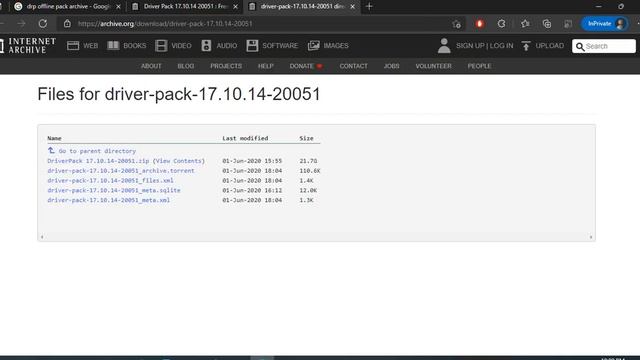This screenshot has width=640, height=360.
Task: Click the Size column header
Action: click(x=307, y=138)
